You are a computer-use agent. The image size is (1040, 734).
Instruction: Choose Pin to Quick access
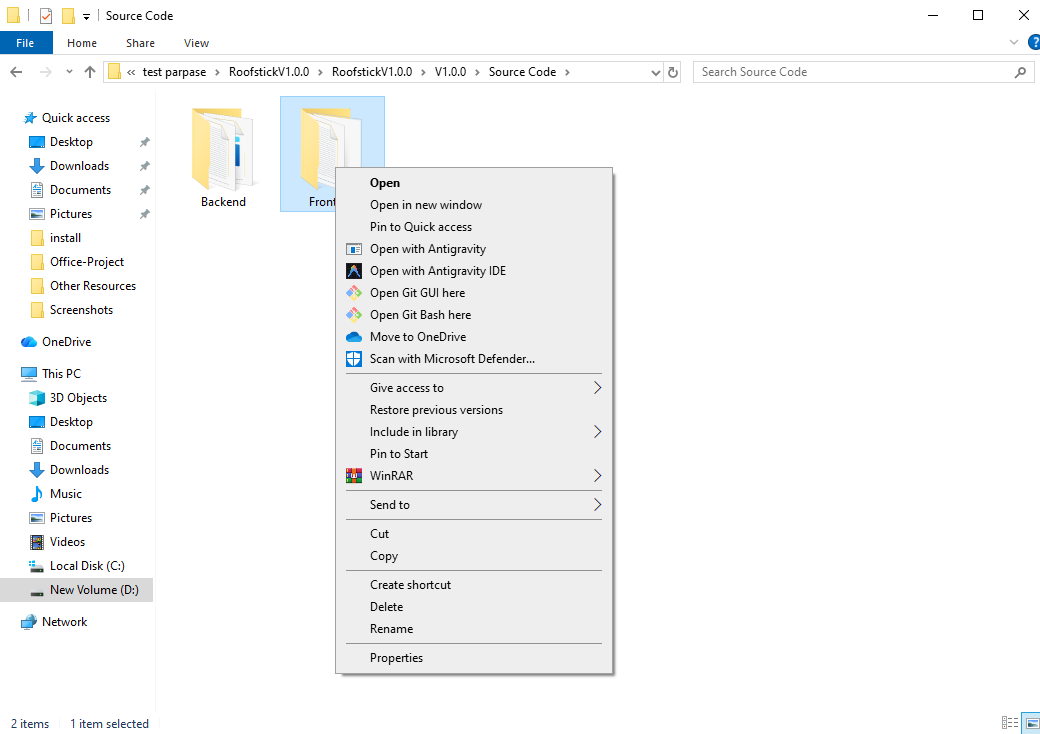474,227
